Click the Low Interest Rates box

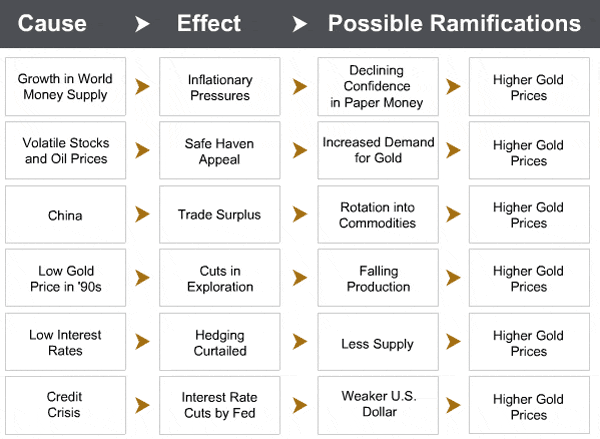coord(65,342)
